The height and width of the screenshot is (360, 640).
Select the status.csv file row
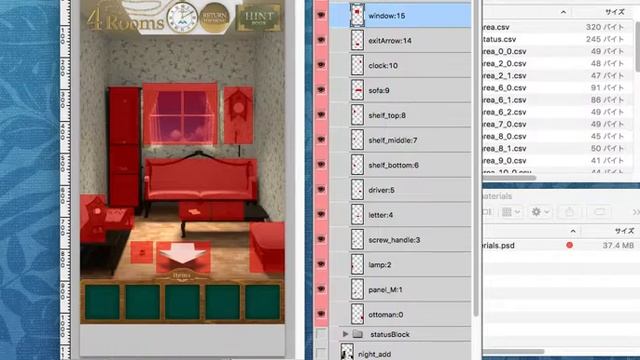coord(558,39)
